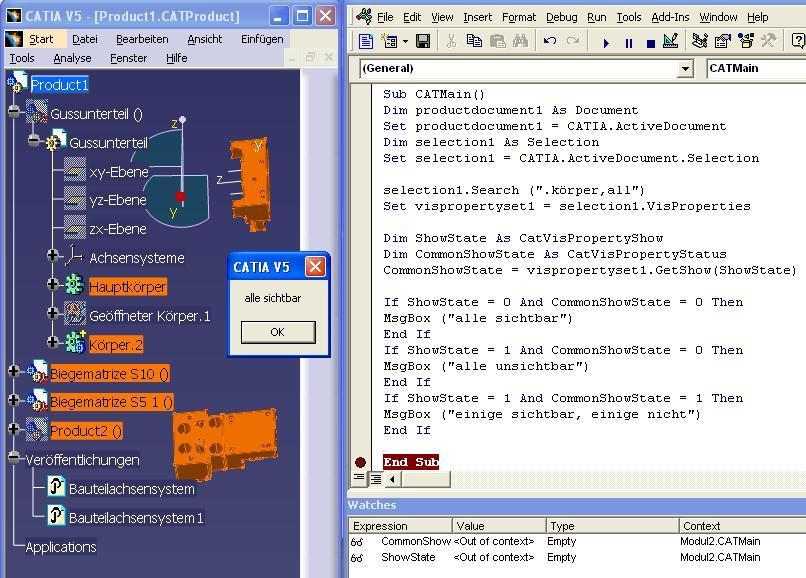
Task: Click the Undo icon
Action: pyautogui.click(x=550, y=41)
